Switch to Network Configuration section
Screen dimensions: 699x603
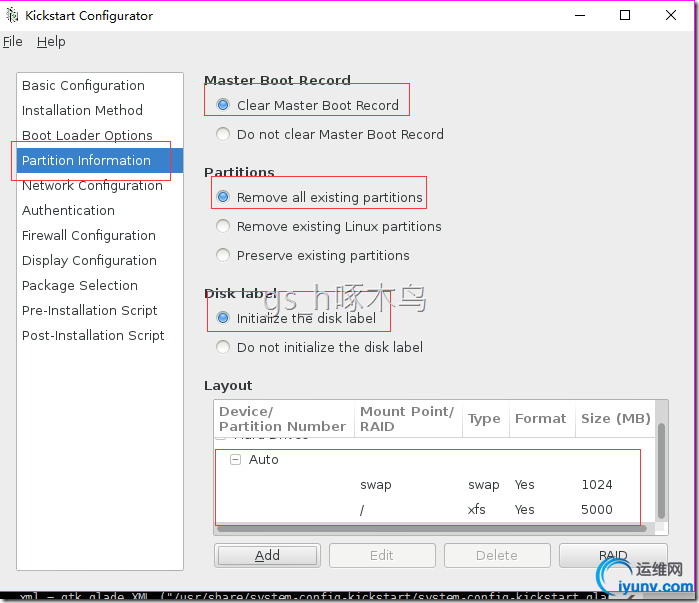click(x=100, y=185)
